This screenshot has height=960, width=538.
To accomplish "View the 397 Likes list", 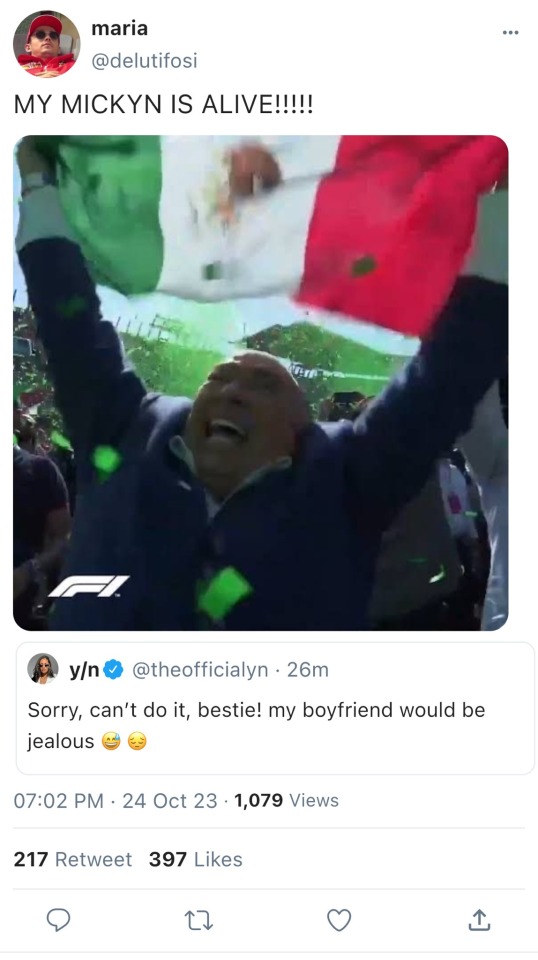I will [x=196, y=860].
